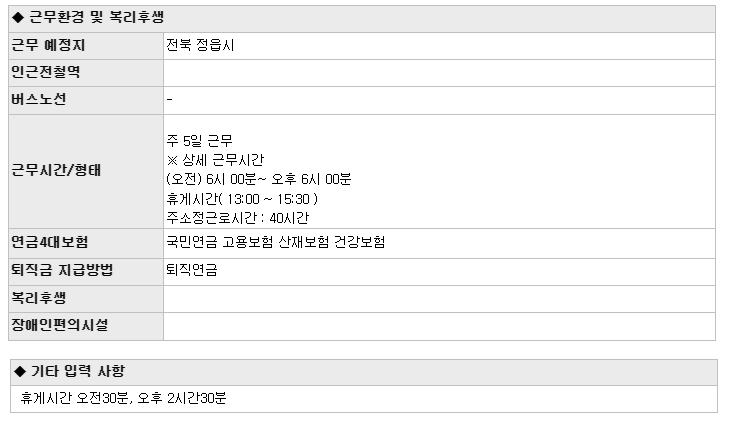
Task: Select the 근무 예정지 row label
Action: click(48, 46)
